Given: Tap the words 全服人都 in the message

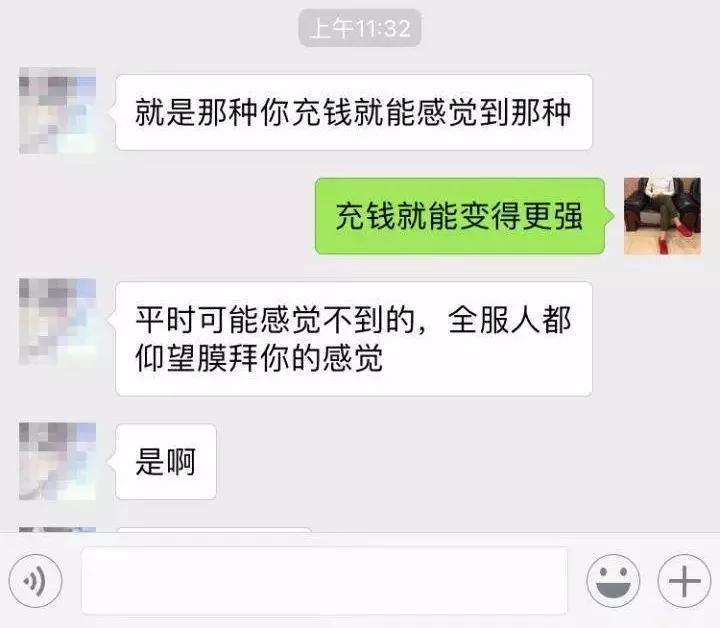Looking at the screenshot, I should [x=510, y=320].
